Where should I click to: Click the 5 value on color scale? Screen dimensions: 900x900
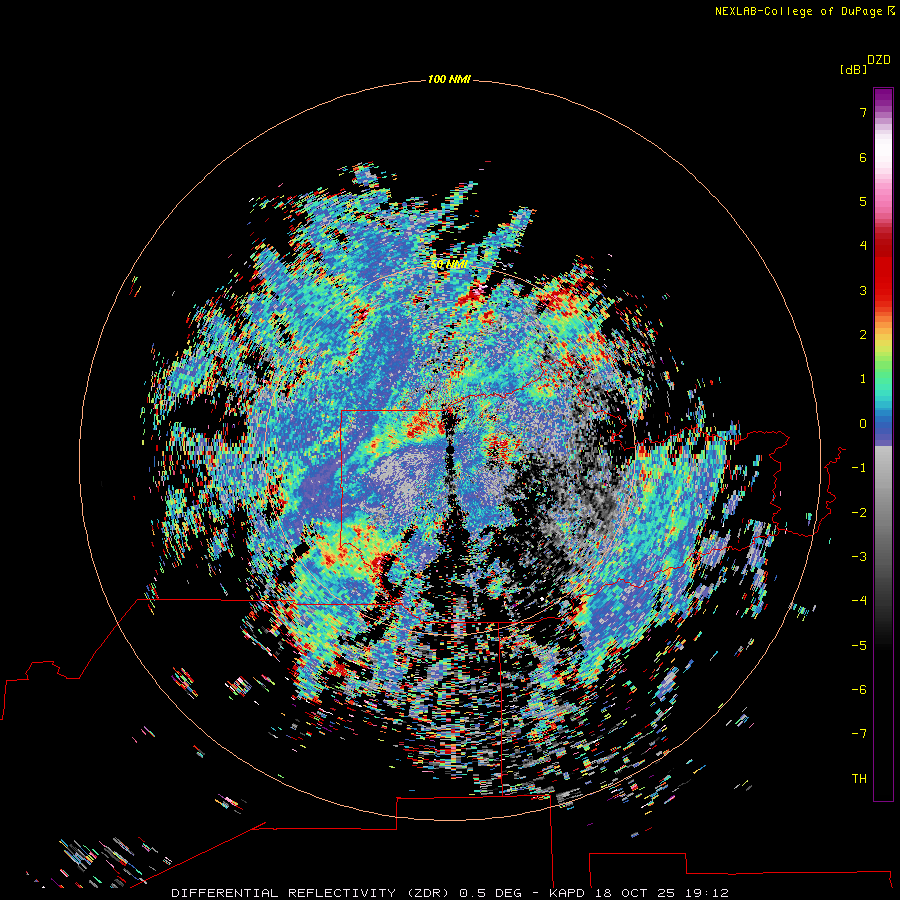(863, 201)
